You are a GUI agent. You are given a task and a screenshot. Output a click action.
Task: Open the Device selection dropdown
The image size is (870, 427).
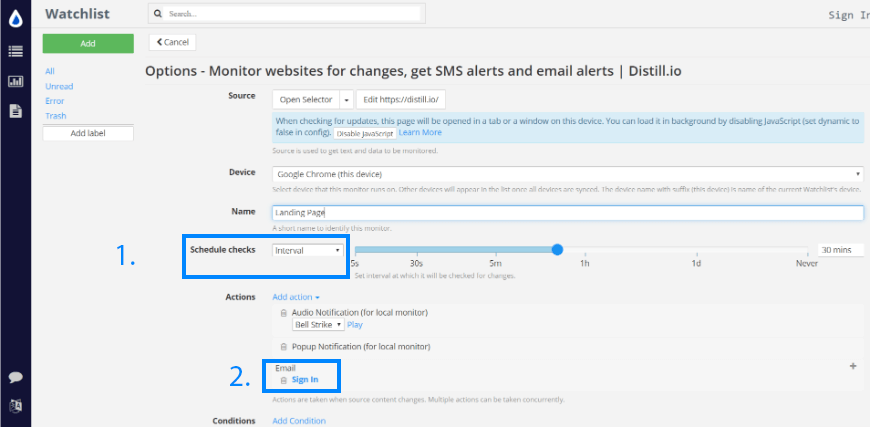click(567, 173)
